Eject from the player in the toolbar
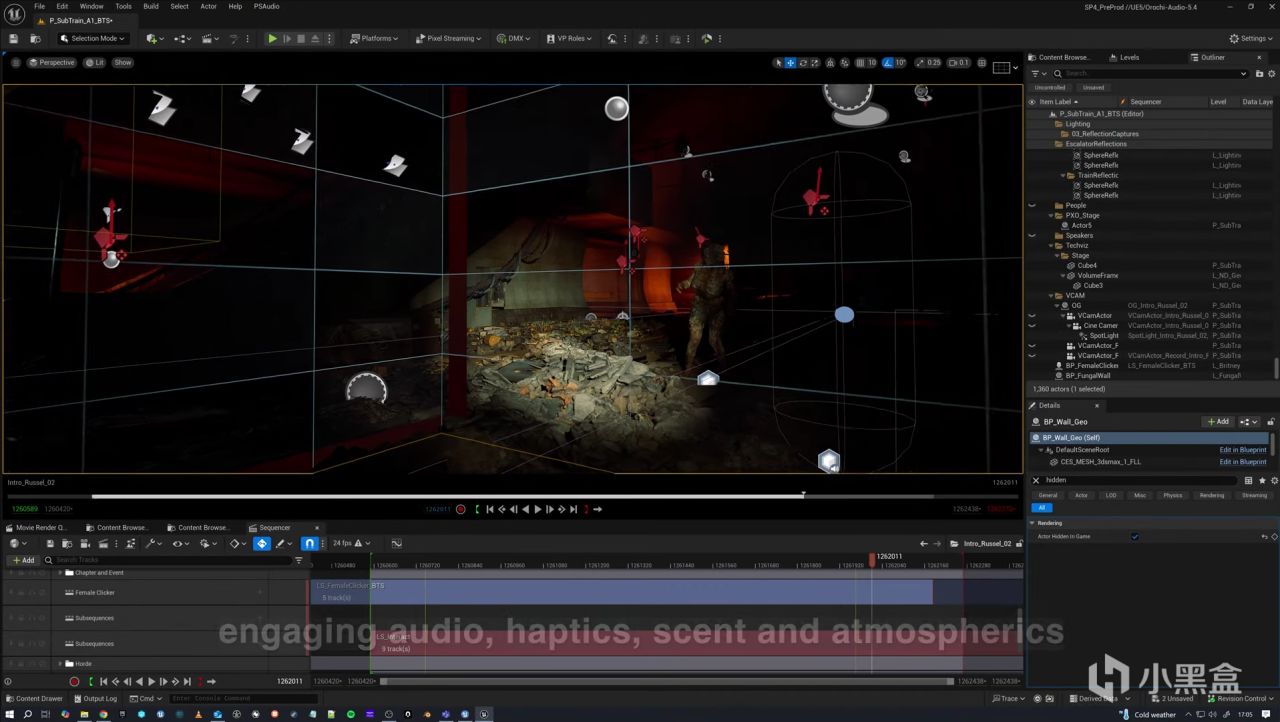The image size is (1280, 722). click(x=315, y=38)
